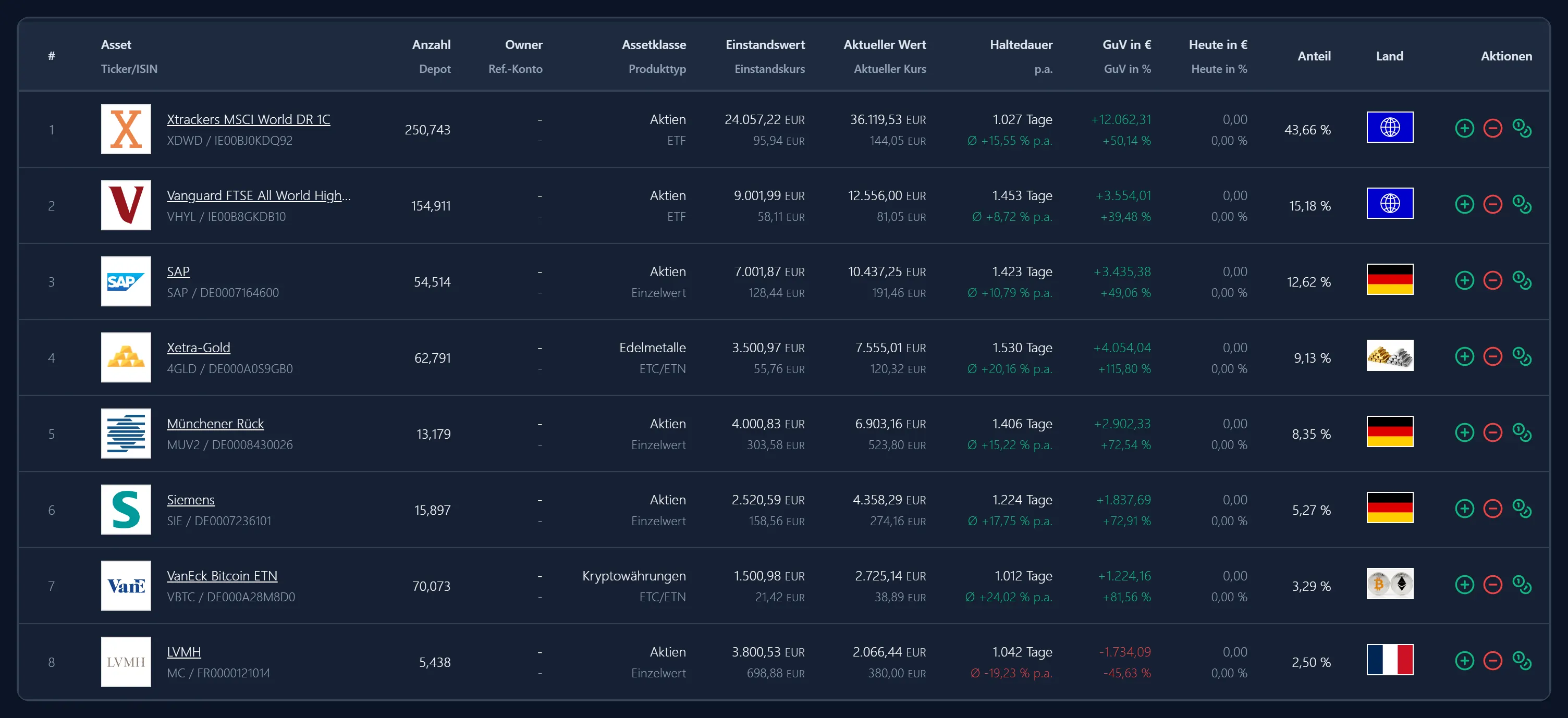1568x718 pixels.
Task: Click the coins icon in LVMH row
Action: click(1522, 661)
